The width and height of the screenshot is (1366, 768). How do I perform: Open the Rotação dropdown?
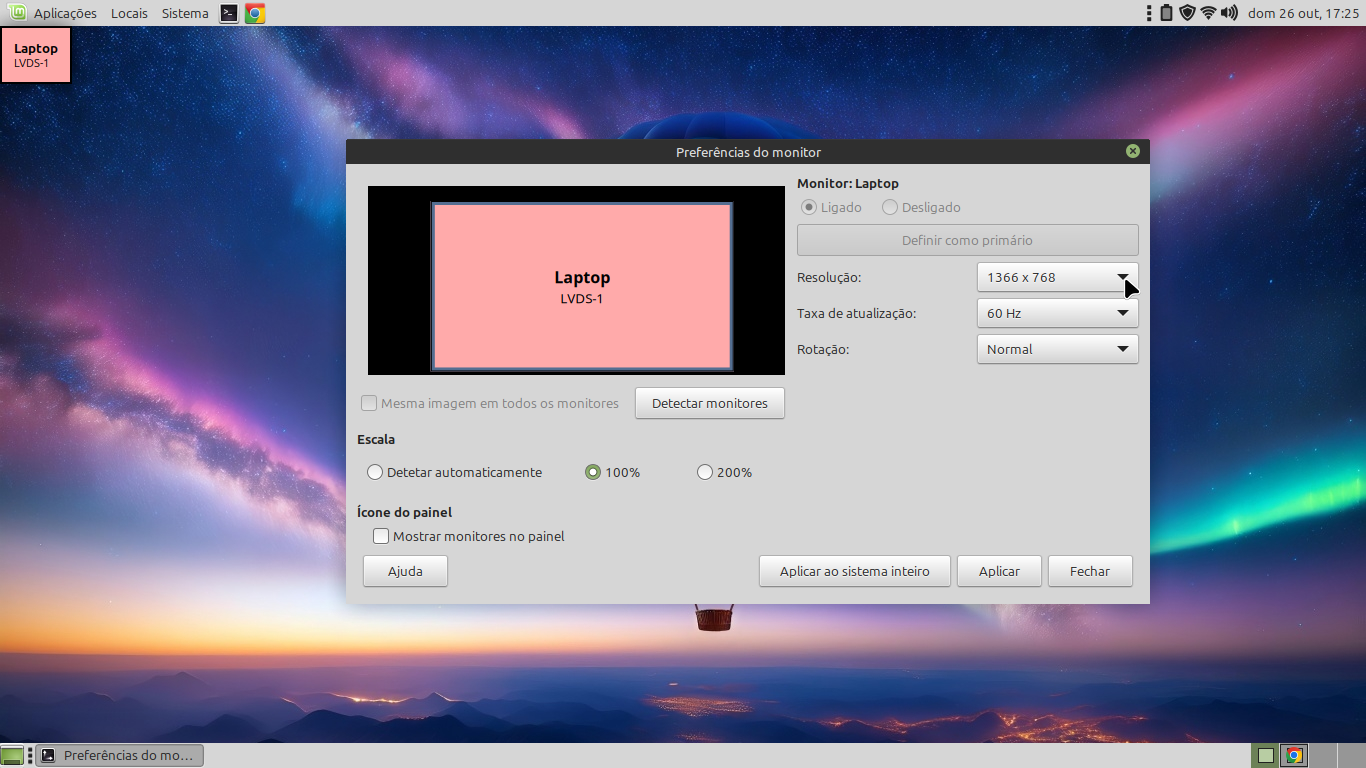point(1057,349)
